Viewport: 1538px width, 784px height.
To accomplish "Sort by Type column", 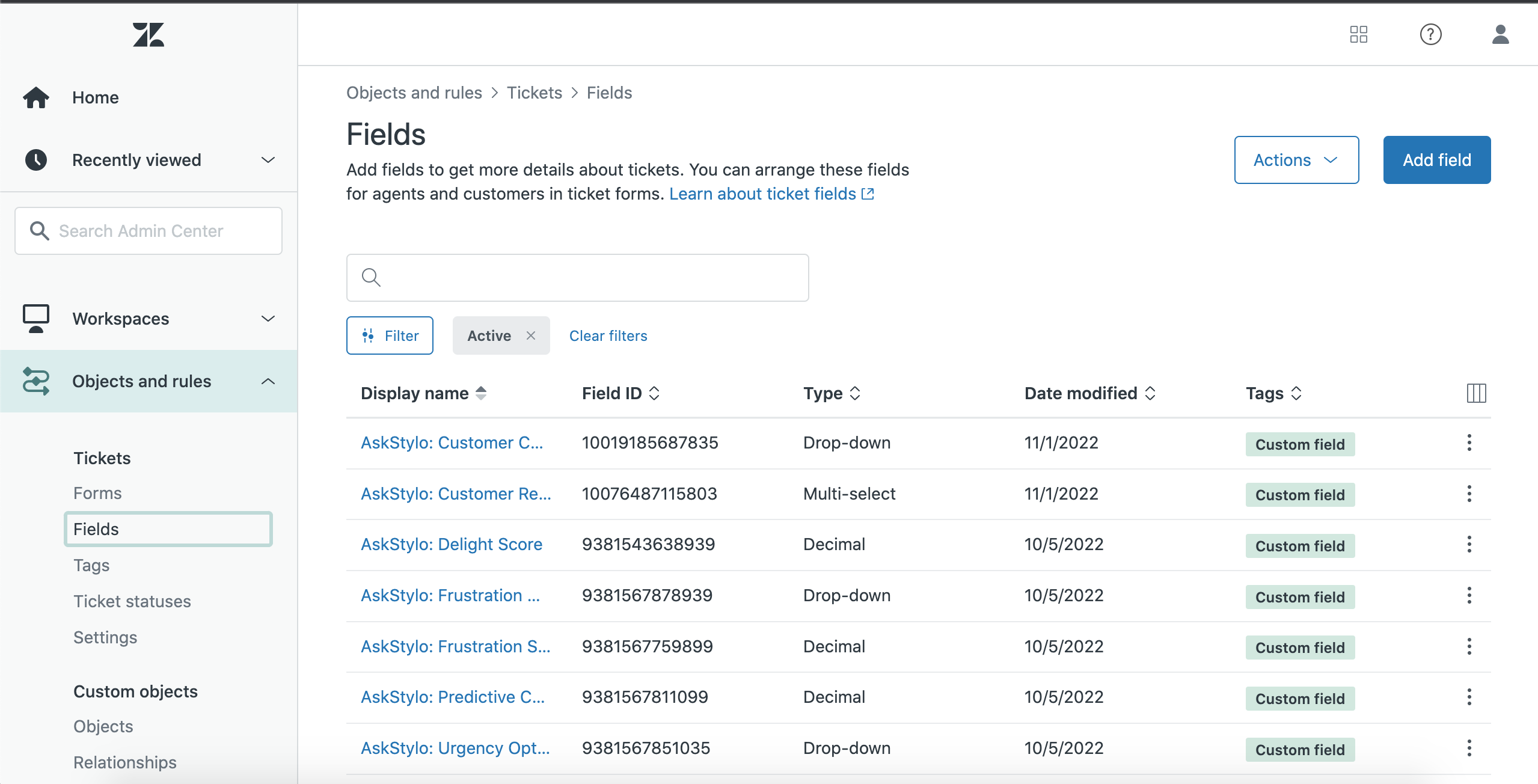I will pyautogui.click(x=832, y=393).
